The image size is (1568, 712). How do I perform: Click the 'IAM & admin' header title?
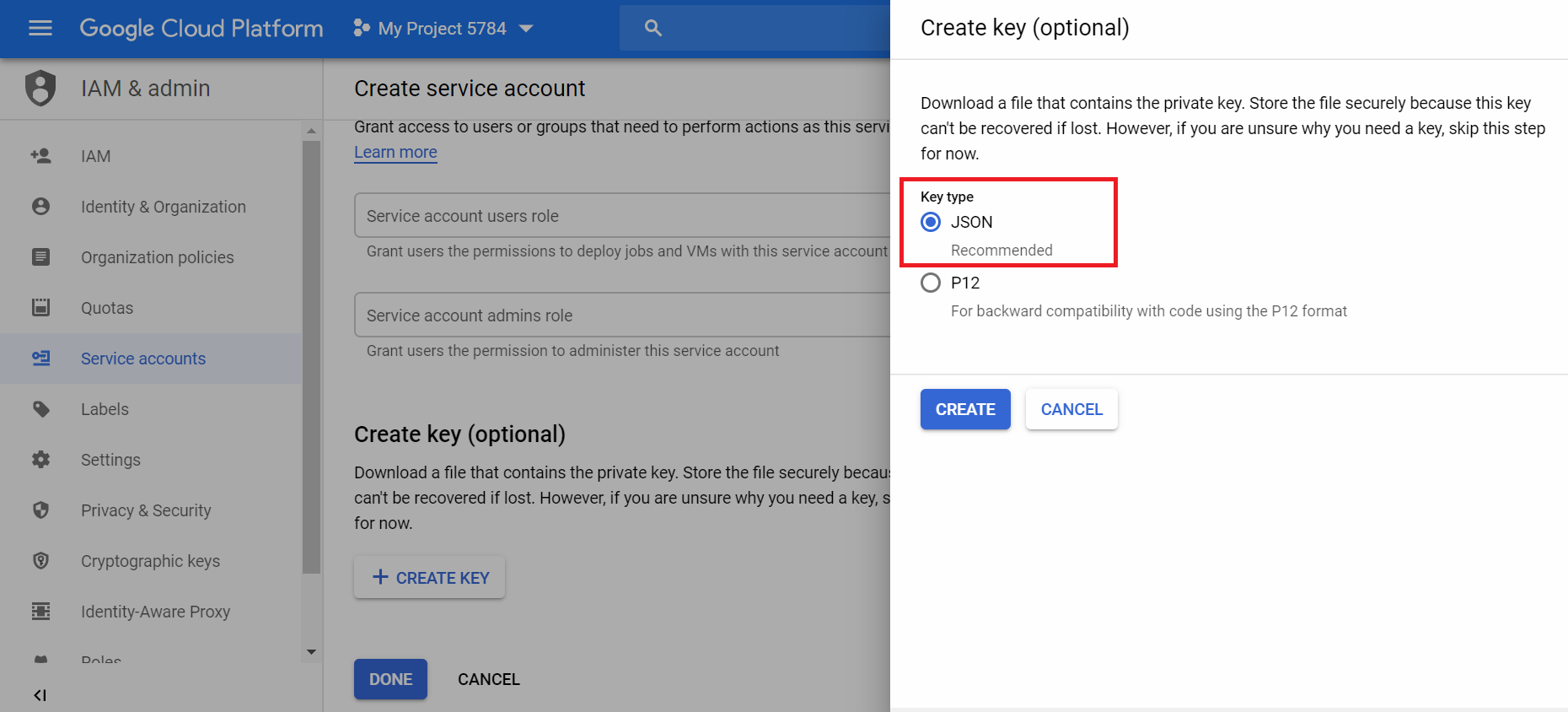pos(146,89)
